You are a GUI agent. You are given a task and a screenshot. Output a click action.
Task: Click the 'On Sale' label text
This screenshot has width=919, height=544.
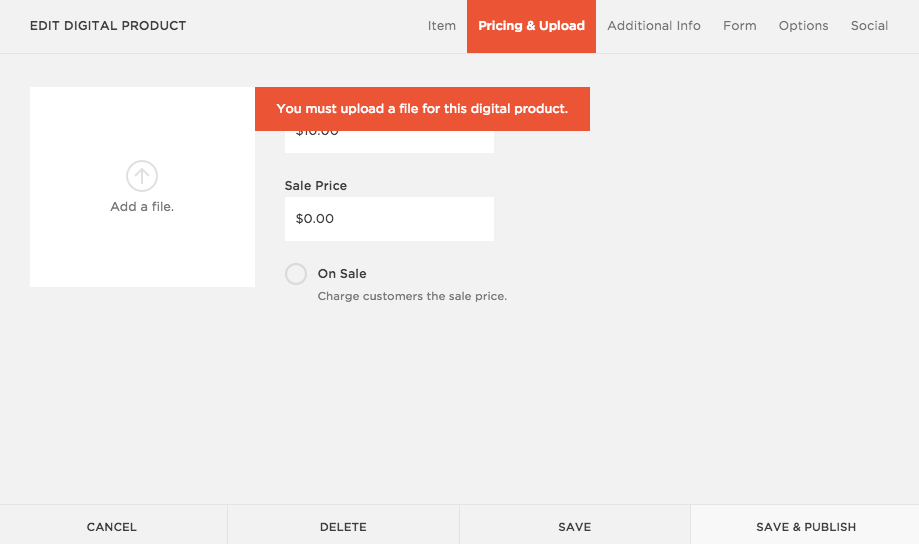tap(342, 274)
